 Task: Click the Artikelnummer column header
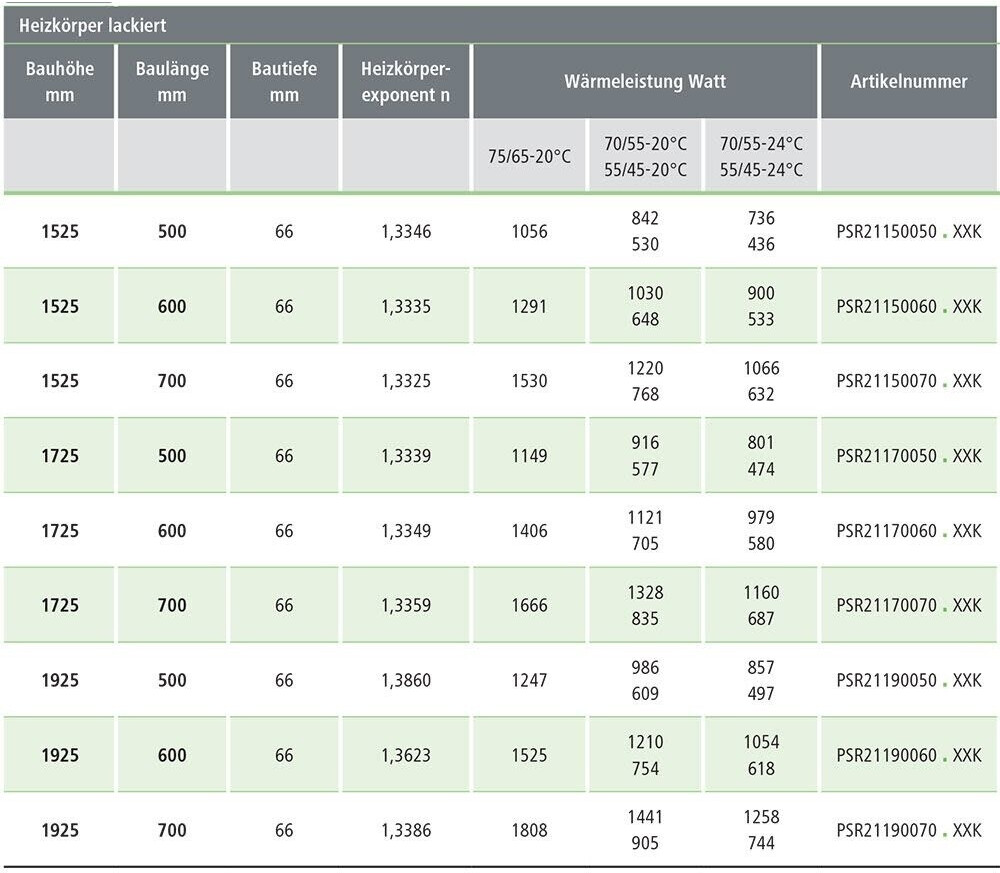(x=909, y=82)
